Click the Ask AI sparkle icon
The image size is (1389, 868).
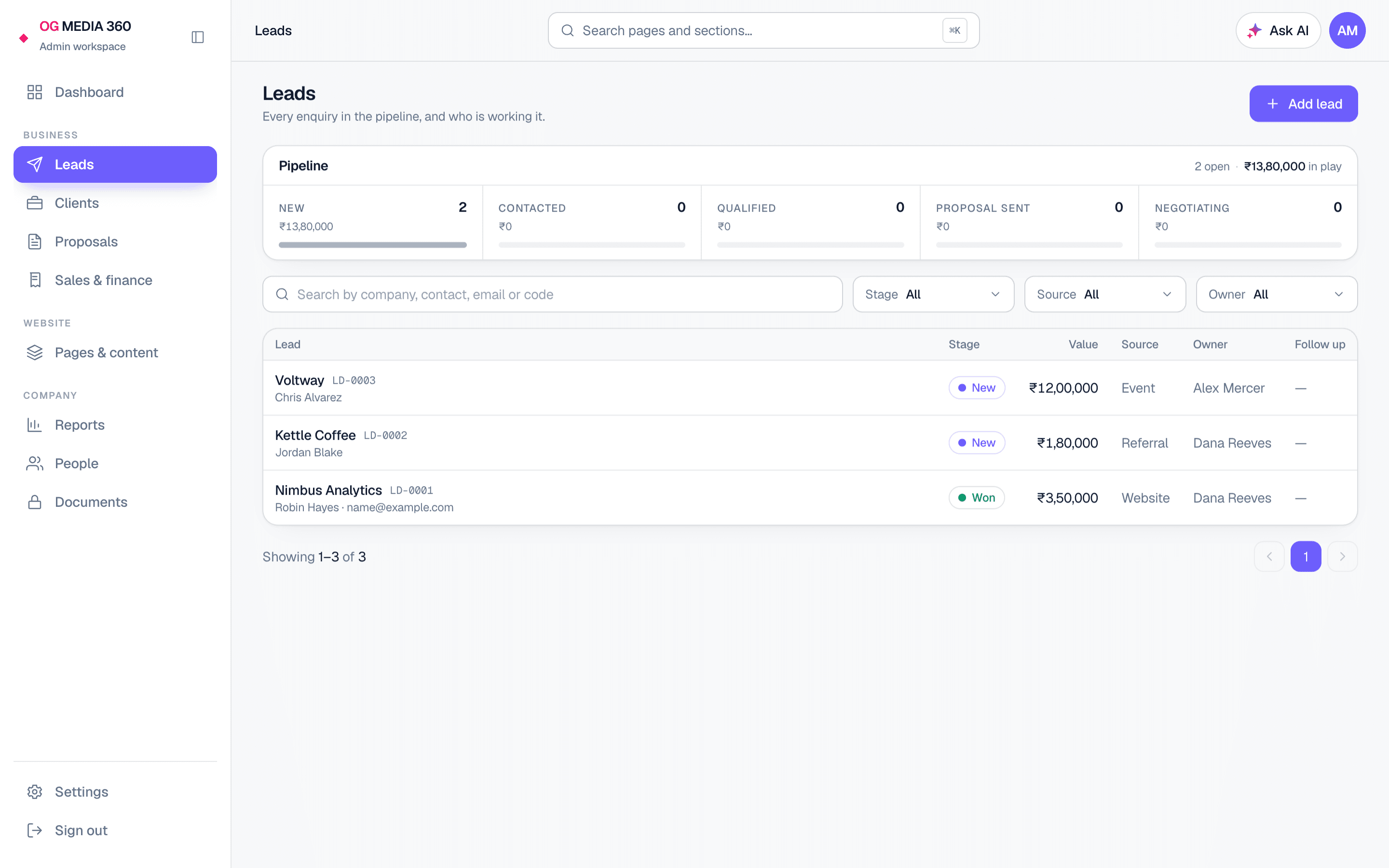(1254, 30)
